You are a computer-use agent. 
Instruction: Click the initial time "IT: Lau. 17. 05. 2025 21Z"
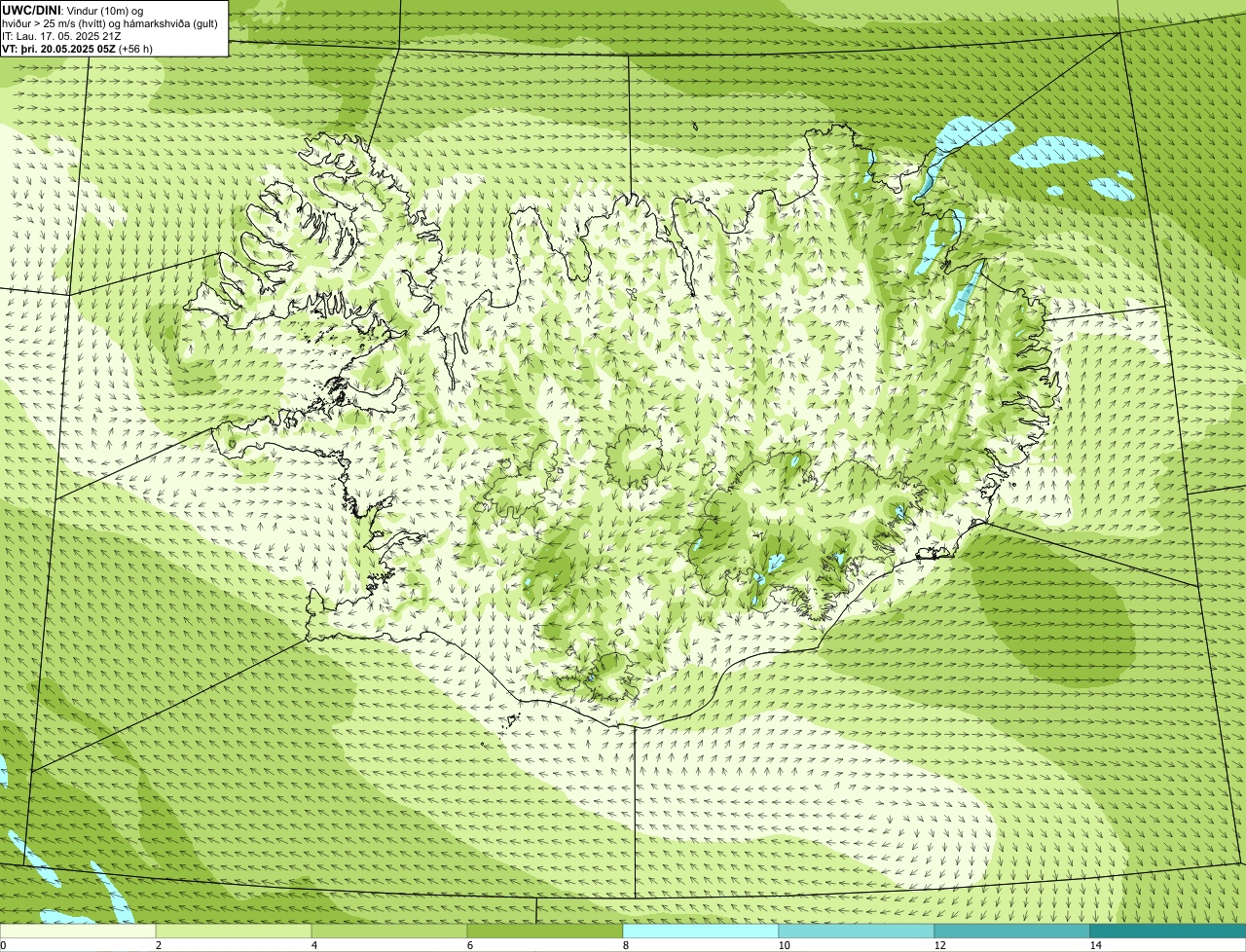(x=61, y=35)
